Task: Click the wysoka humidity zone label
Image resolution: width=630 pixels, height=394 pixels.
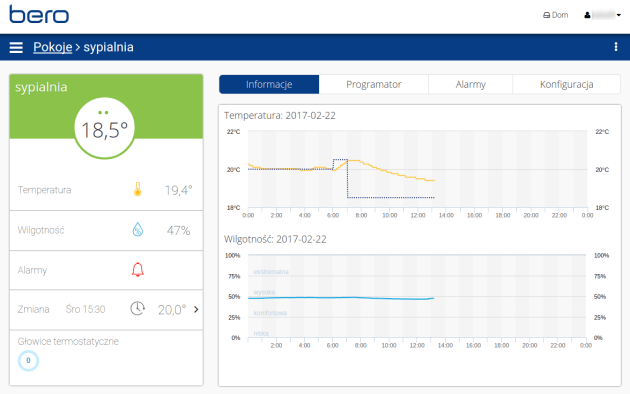Action: (x=264, y=292)
